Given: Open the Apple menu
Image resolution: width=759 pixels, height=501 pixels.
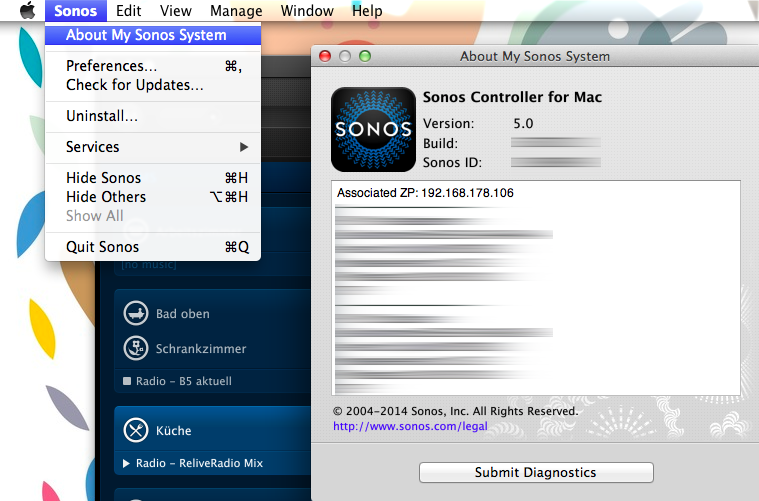Looking at the screenshot, I should [x=28, y=10].
